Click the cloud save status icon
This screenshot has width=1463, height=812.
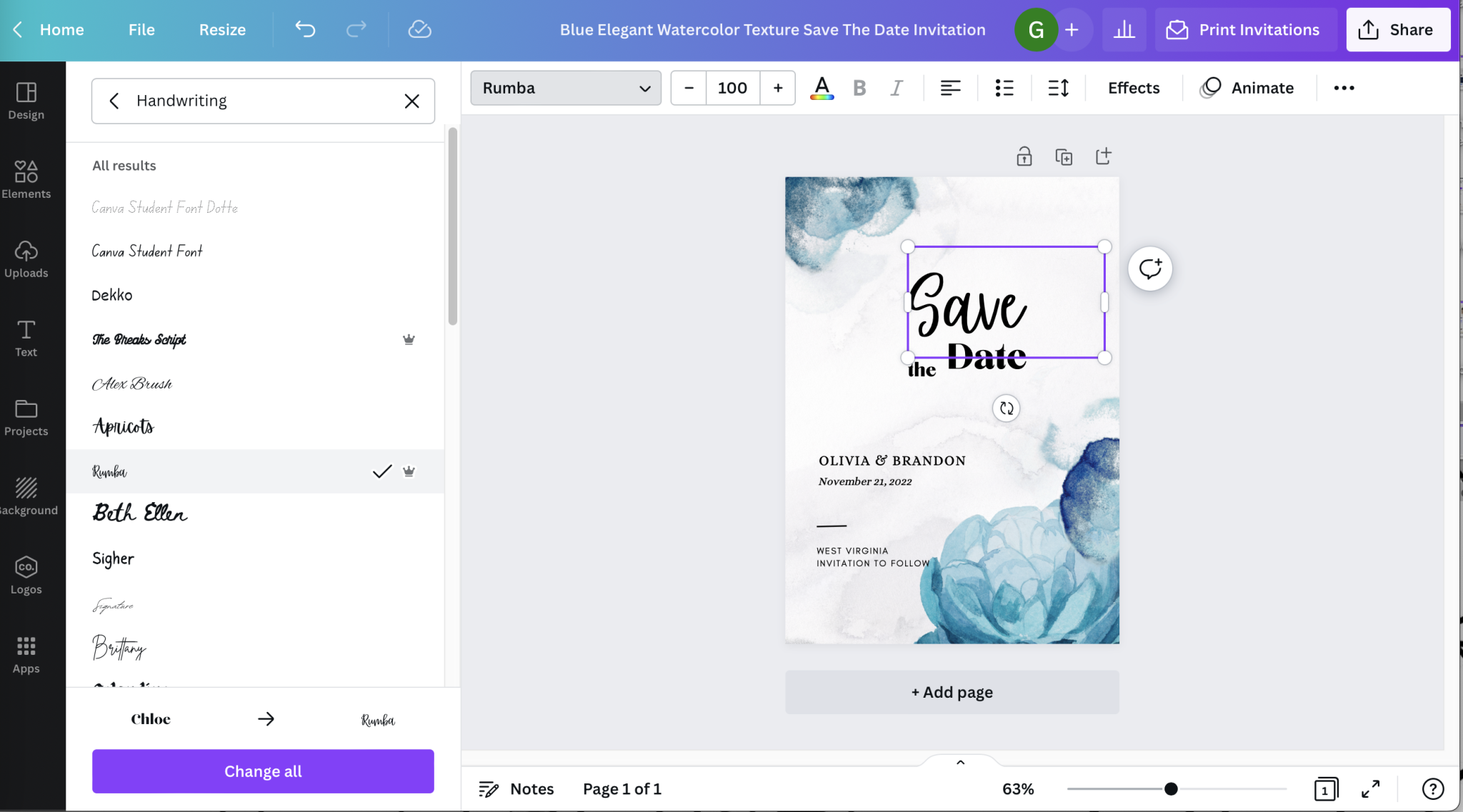click(419, 29)
